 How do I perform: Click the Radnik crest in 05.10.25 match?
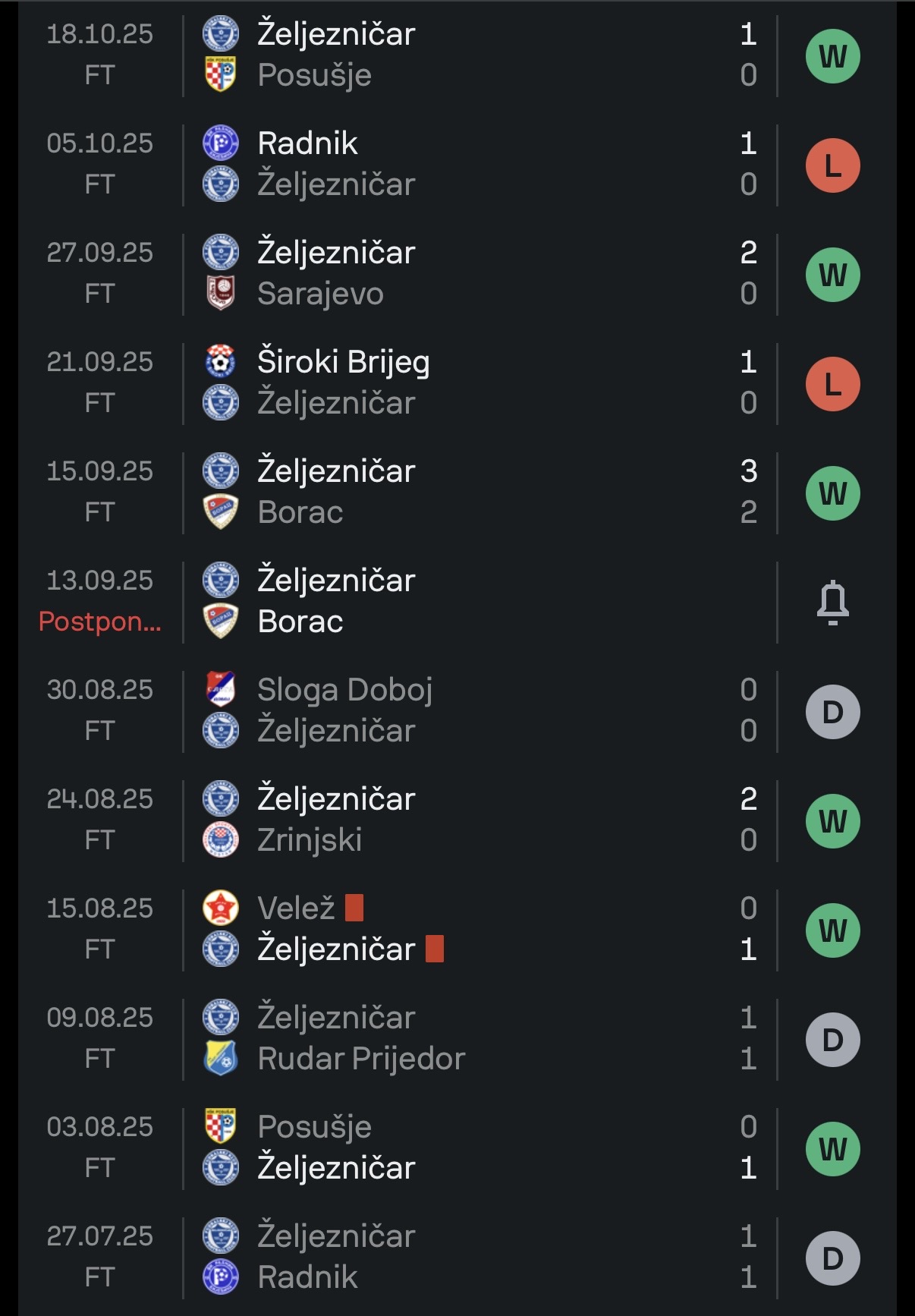(221, 143)
